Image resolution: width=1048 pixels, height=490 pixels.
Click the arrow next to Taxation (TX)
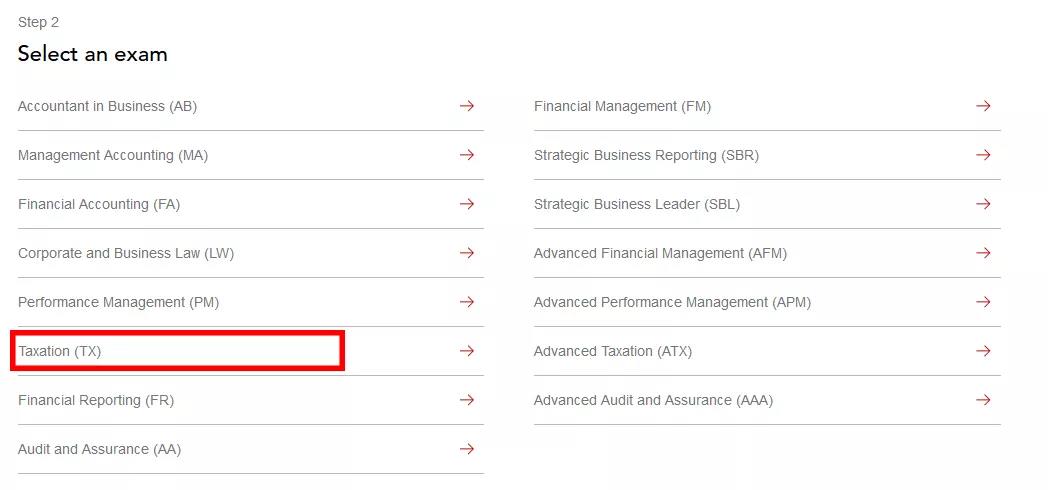click(467, 351)
